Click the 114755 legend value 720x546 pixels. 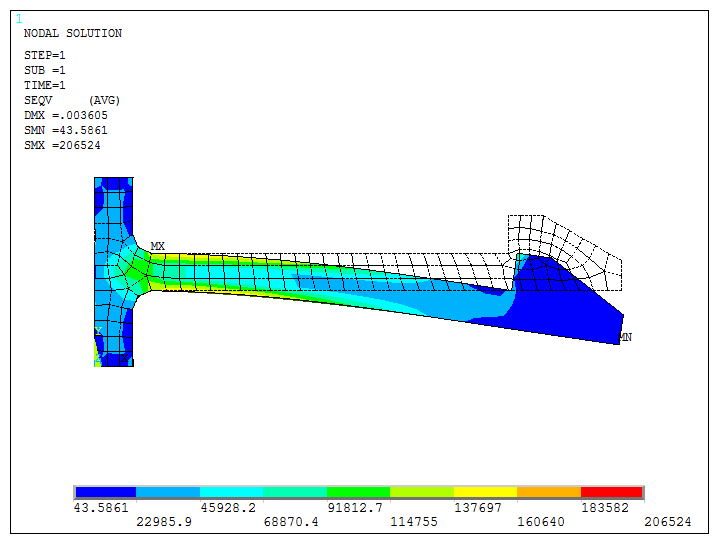413,522
